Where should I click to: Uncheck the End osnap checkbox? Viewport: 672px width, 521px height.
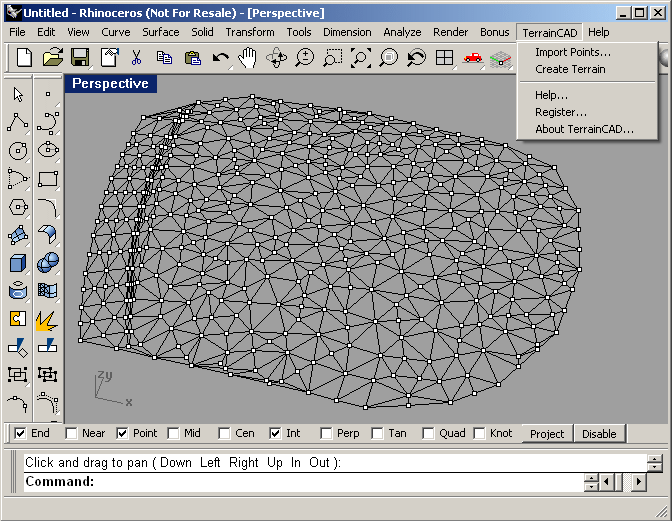click(20, 433)
